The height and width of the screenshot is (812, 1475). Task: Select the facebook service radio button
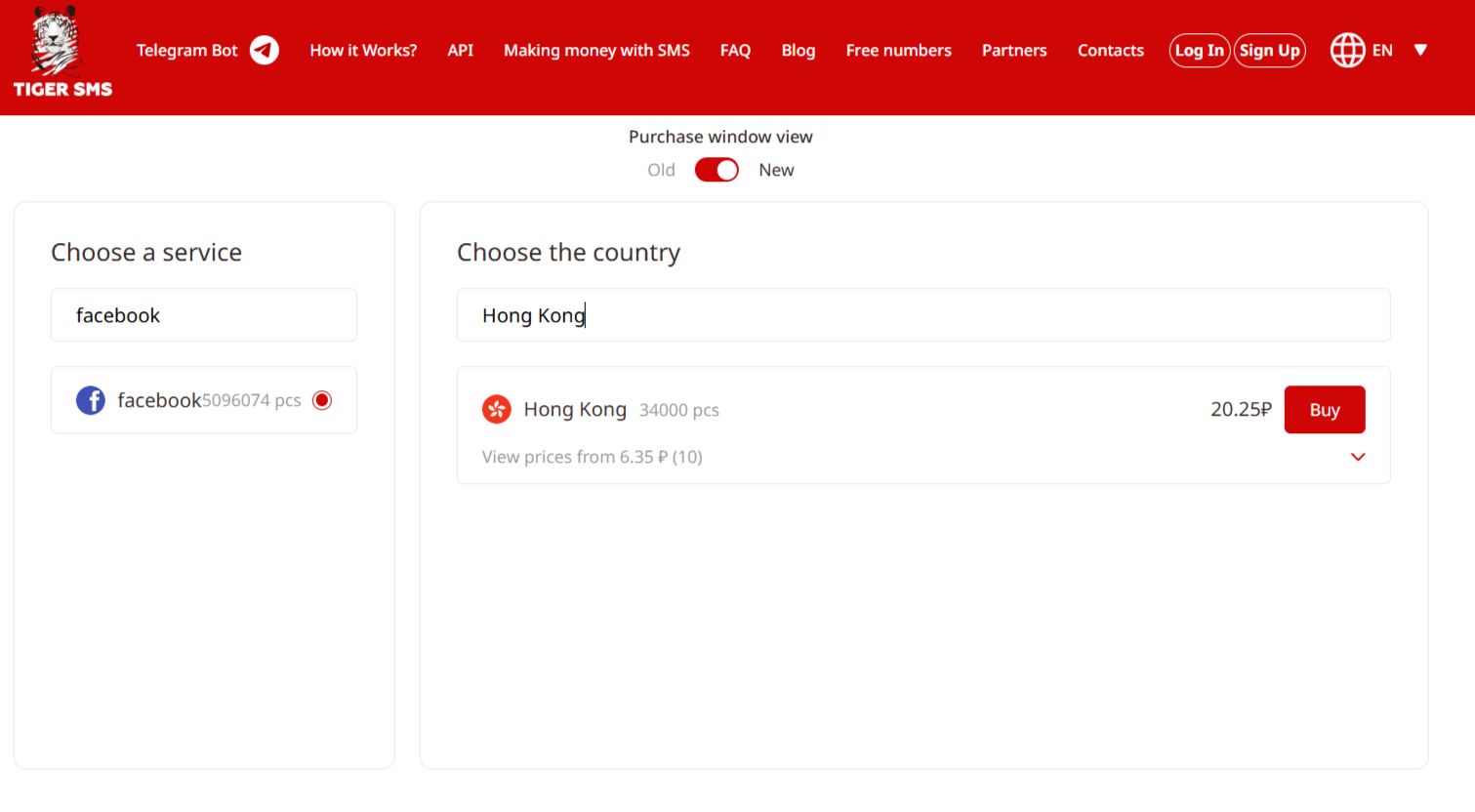click(322, 400)
